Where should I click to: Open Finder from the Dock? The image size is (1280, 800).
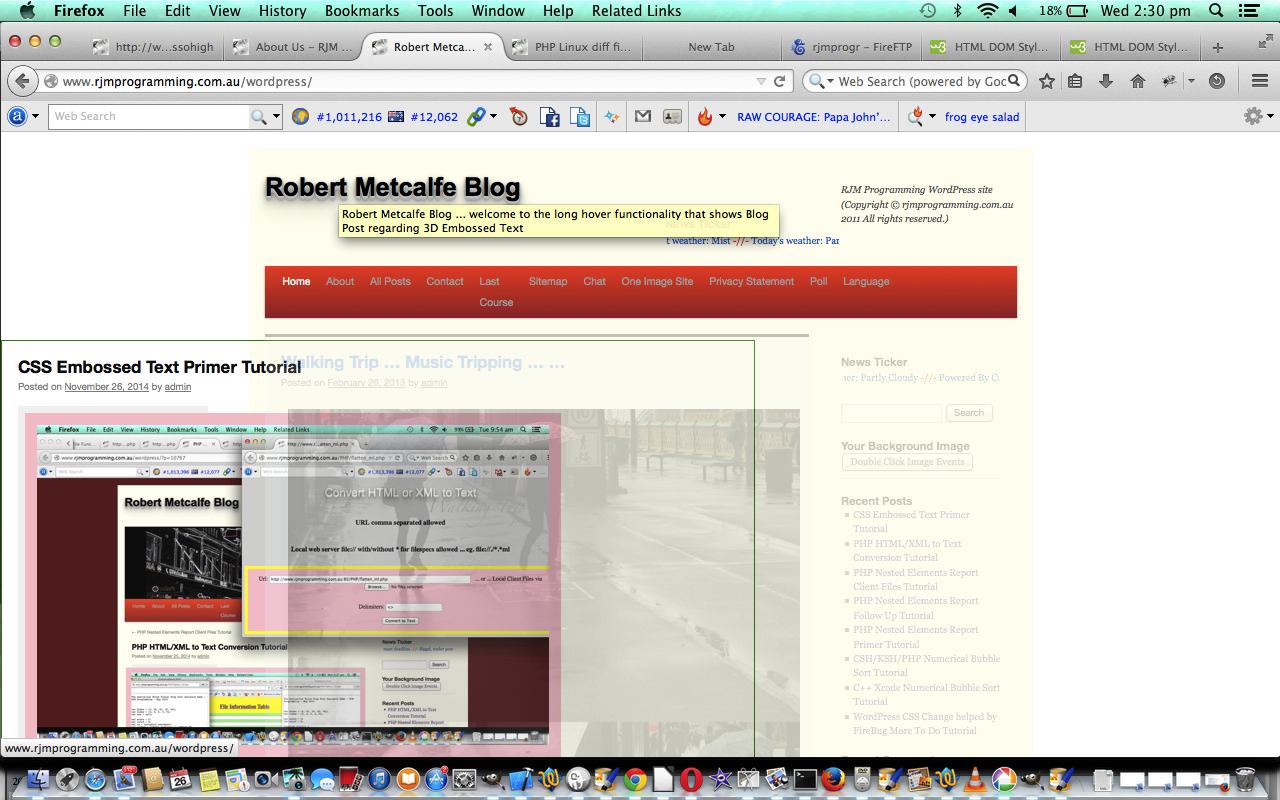tap(38, 779)
